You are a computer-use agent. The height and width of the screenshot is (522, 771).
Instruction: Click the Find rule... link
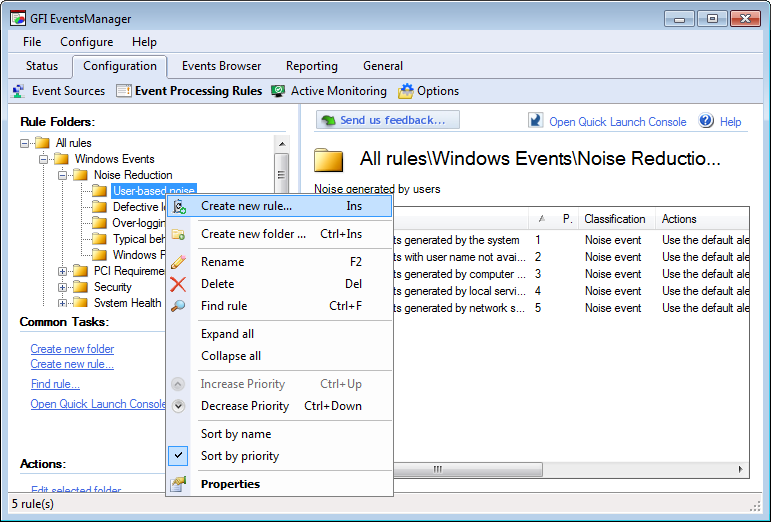pyautogui.click(x=55, y=384)
